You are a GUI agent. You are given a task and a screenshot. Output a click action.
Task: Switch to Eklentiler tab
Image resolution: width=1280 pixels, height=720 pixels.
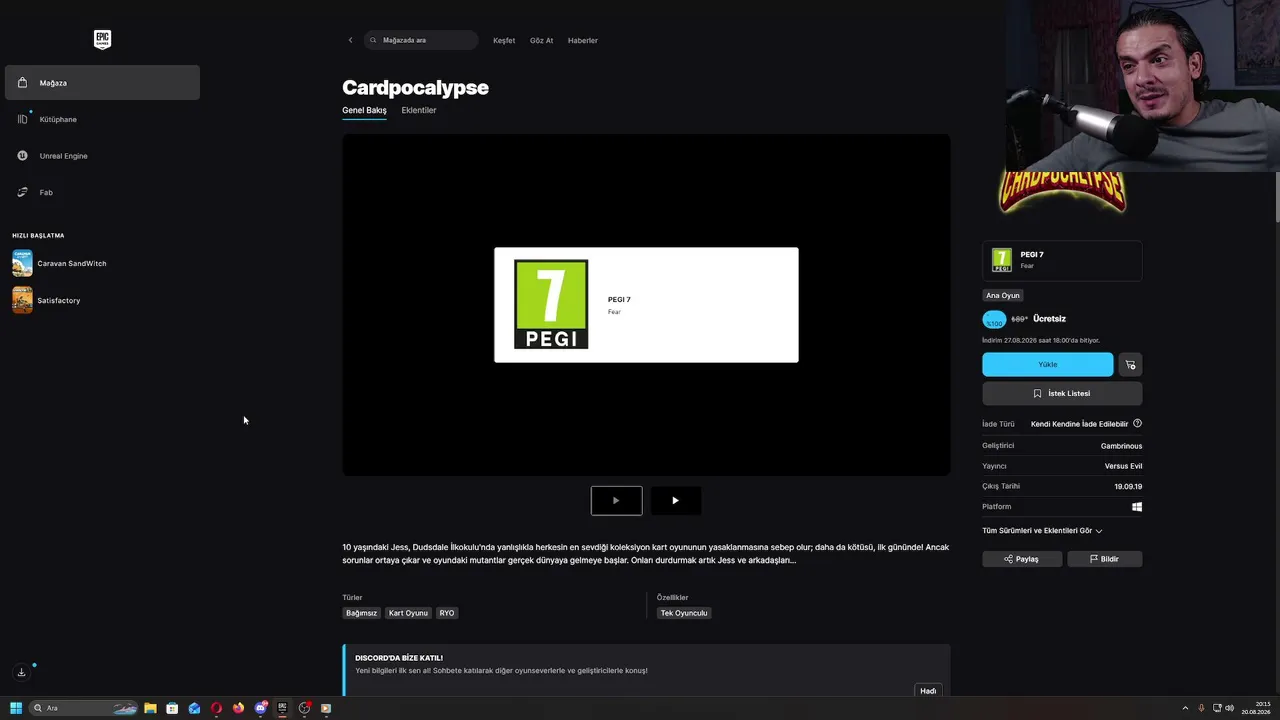tap(419, 110)
